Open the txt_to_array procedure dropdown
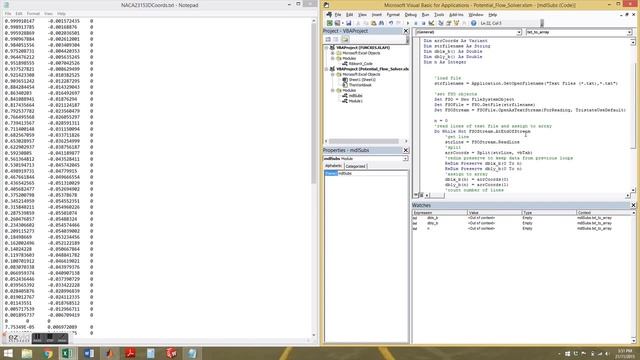 pos(629,32)
